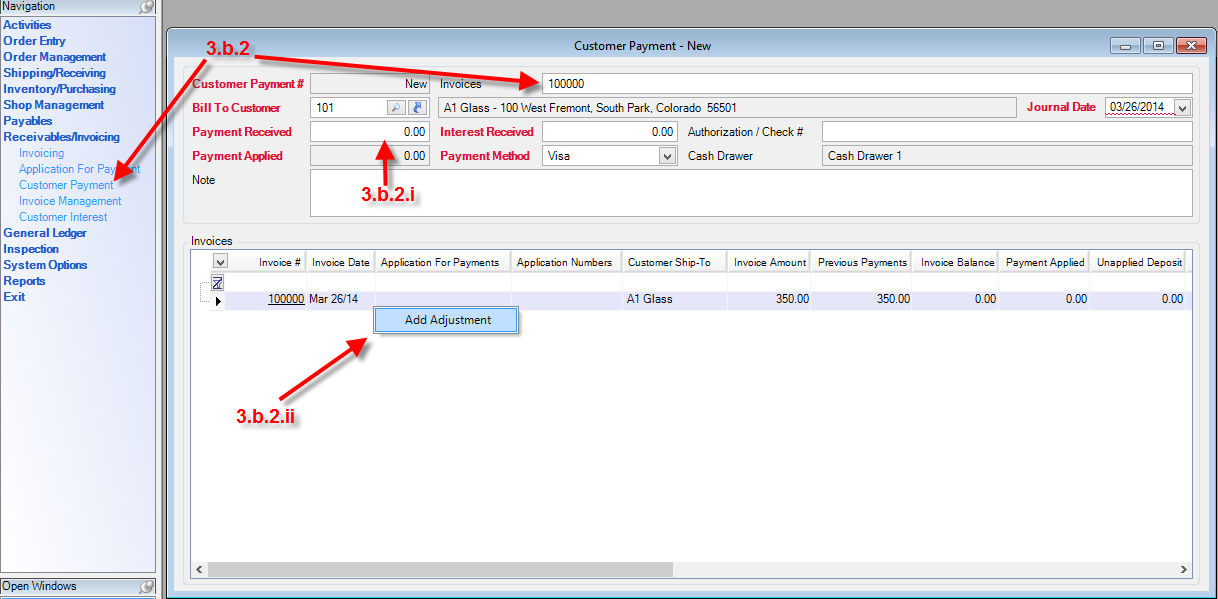This screenshot has height=599, width=1218.
Task: Click the pin icon on Navigation panel
Action: pyautogui.click(x=146, y=7)
